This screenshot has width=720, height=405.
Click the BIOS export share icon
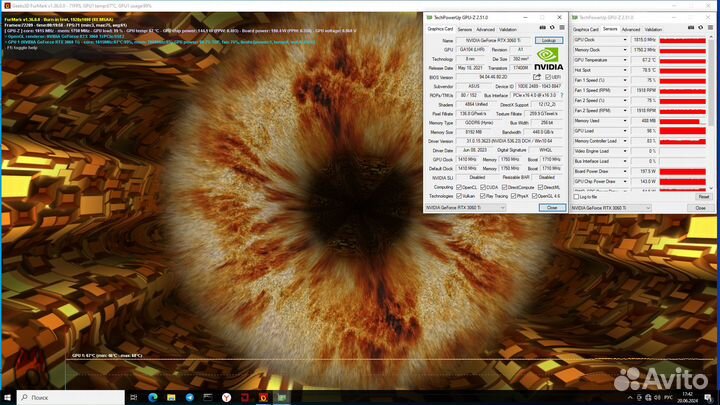point(537,77)
